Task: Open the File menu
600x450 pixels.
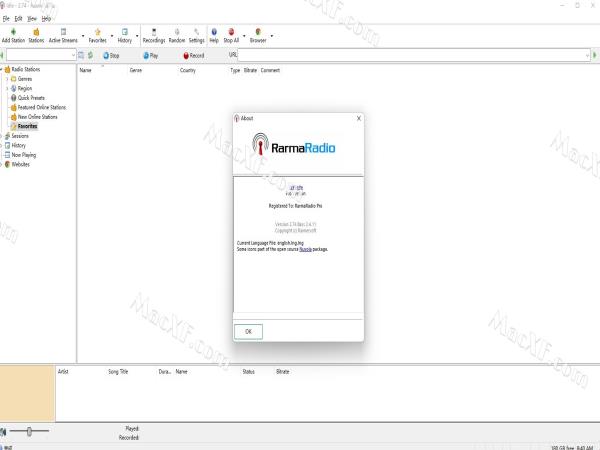Action: [x=6, y=18]
